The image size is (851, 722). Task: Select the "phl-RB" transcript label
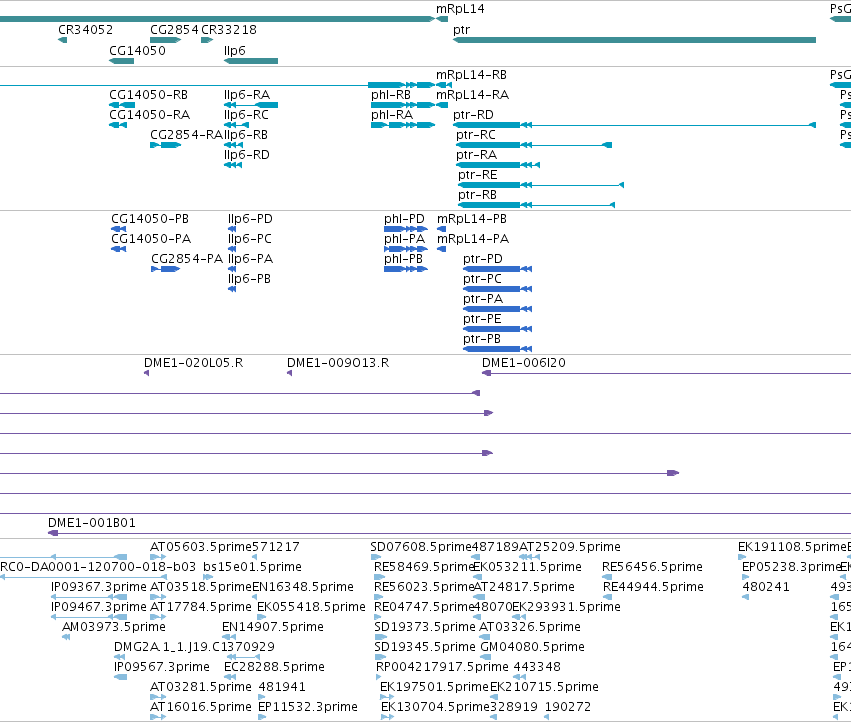(391, 94)
